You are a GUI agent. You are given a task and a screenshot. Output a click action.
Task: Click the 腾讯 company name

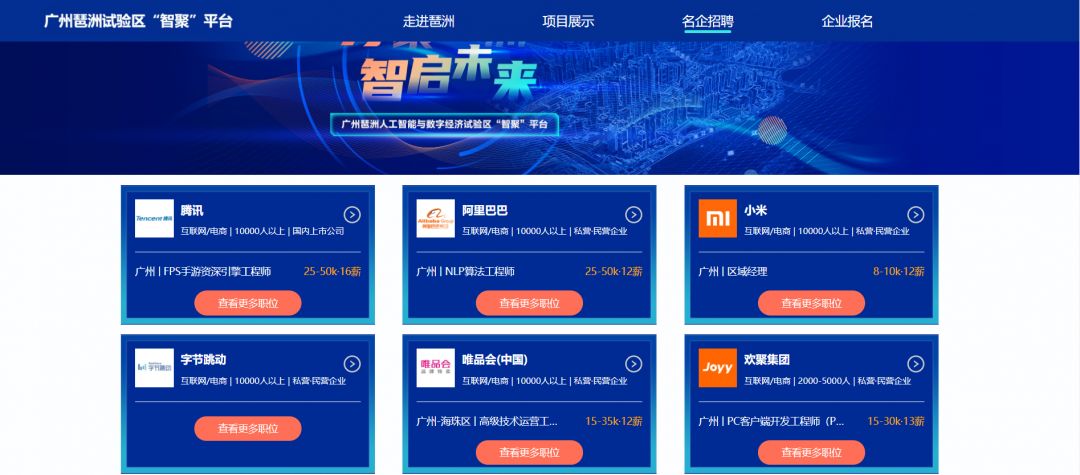tap(192, 211)
